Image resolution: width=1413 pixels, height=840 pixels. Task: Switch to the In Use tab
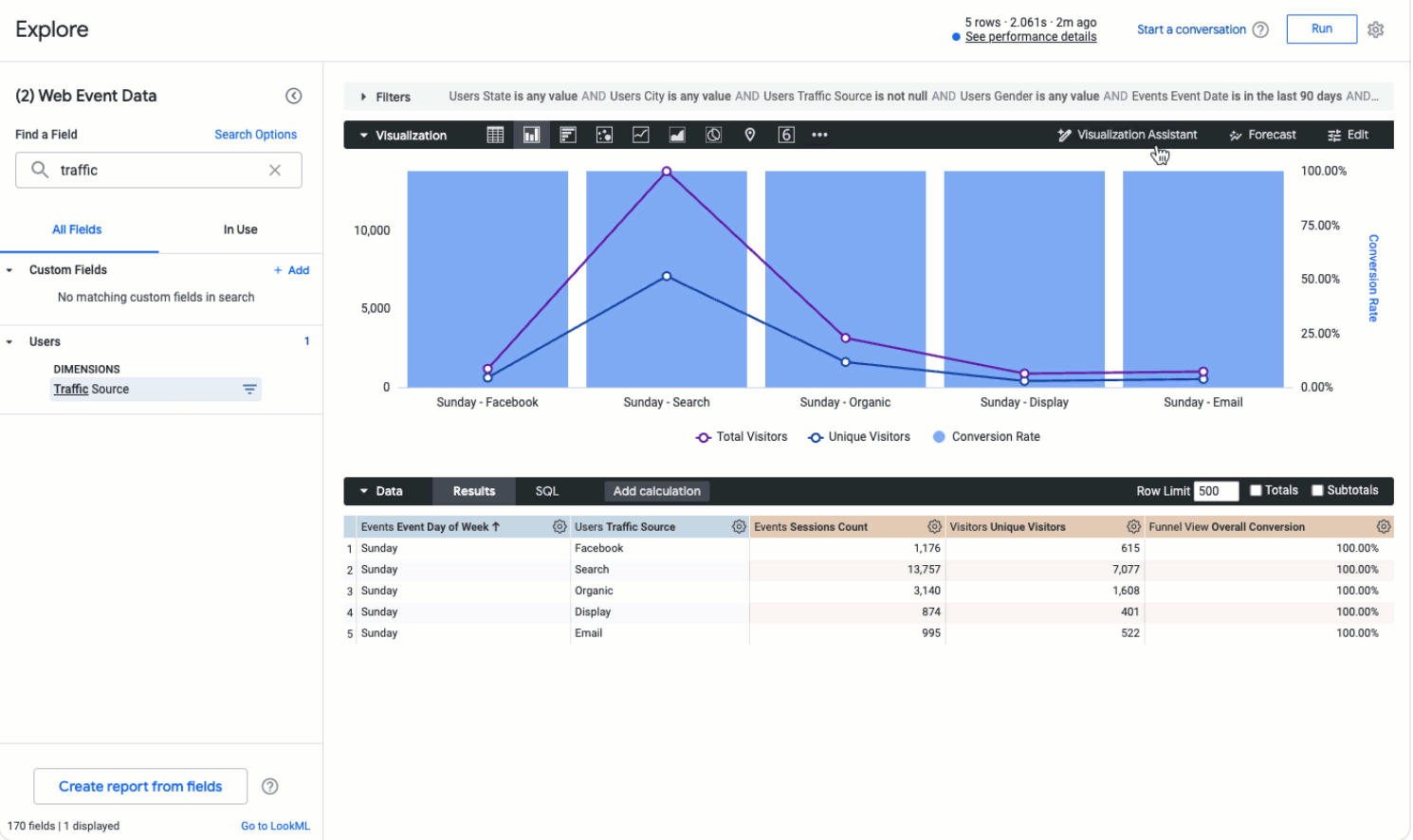tap(241, 229)
